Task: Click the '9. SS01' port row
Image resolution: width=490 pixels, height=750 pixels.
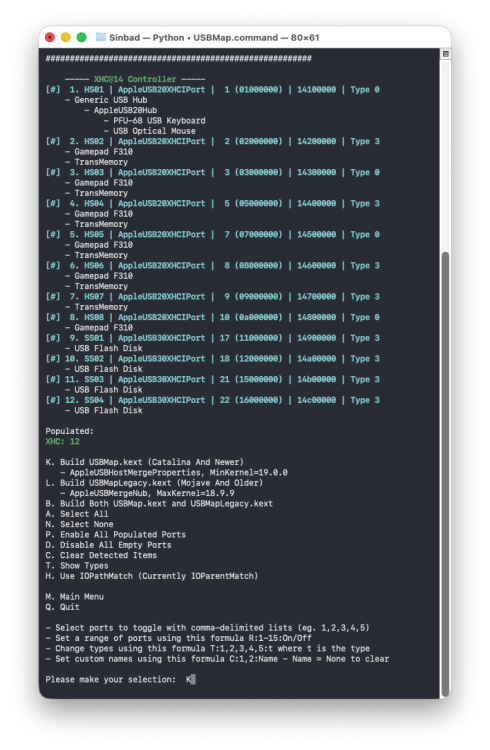Action: (x=212, y=338)
